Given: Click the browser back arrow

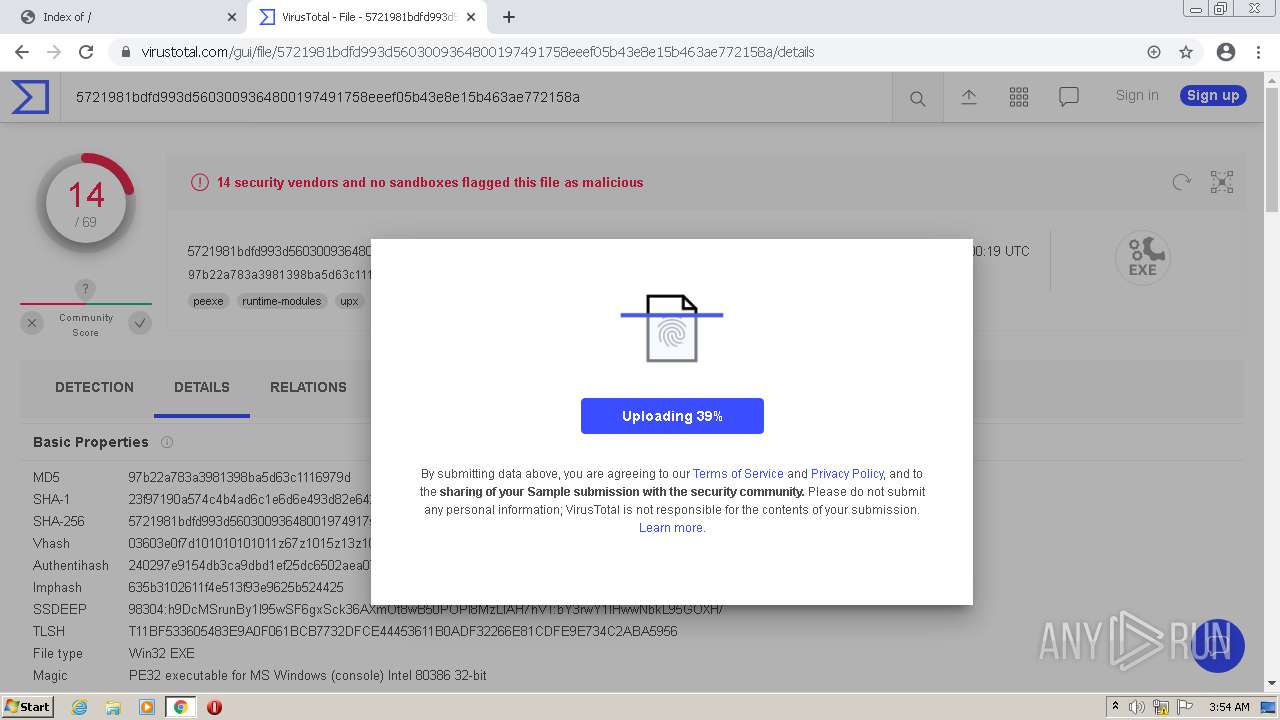Looking at the screenshot, I should pyautogui.click(x=22, y=52).
